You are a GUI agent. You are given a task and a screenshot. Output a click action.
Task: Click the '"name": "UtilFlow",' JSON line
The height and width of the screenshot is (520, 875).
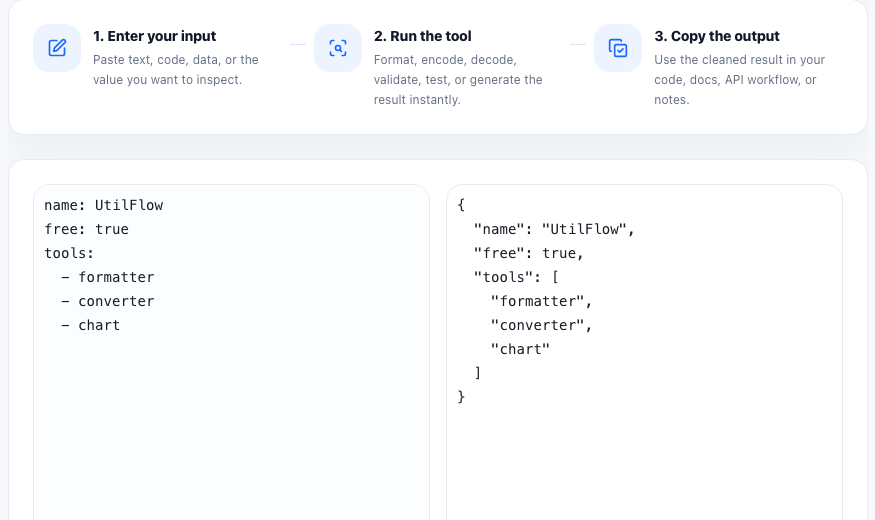coord(554,229)
